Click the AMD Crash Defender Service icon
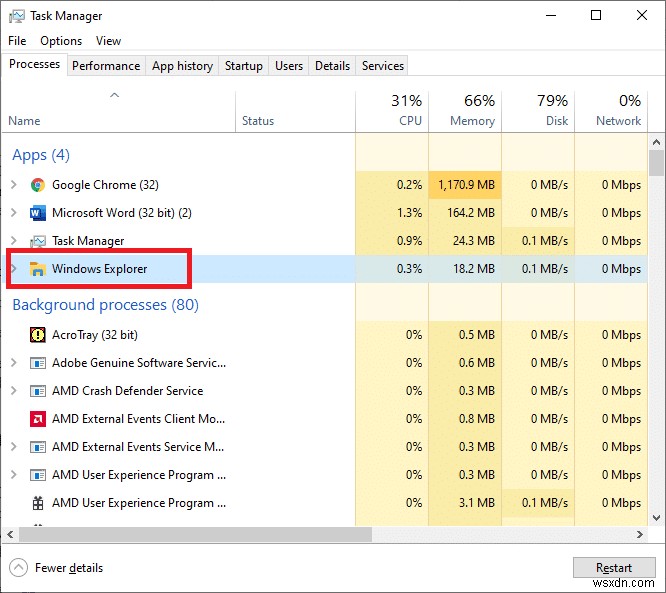The image size is (666, 593). click(38, 391)
